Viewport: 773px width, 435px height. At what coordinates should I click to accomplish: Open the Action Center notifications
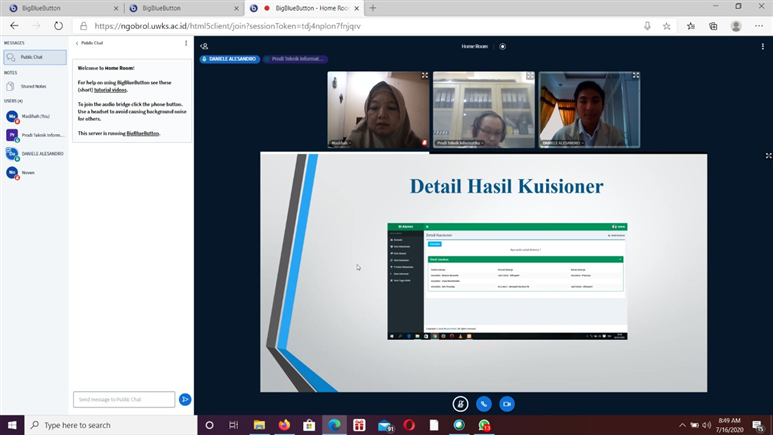click(759, 425)
